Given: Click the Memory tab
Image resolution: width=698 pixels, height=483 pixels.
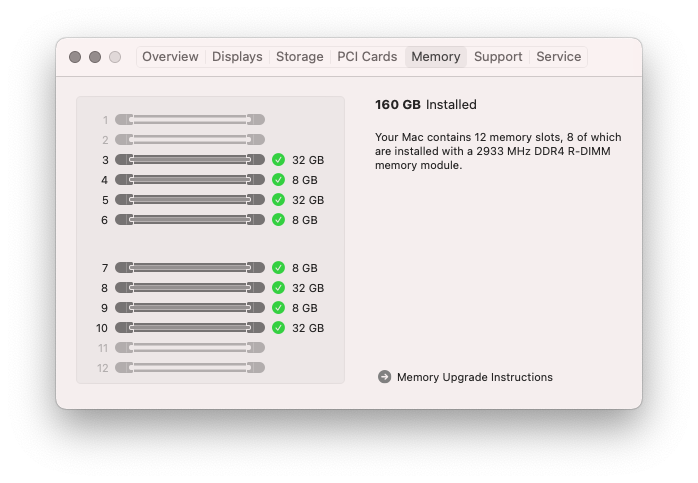Looking at the screenshot, I should (x=435, y=57).
